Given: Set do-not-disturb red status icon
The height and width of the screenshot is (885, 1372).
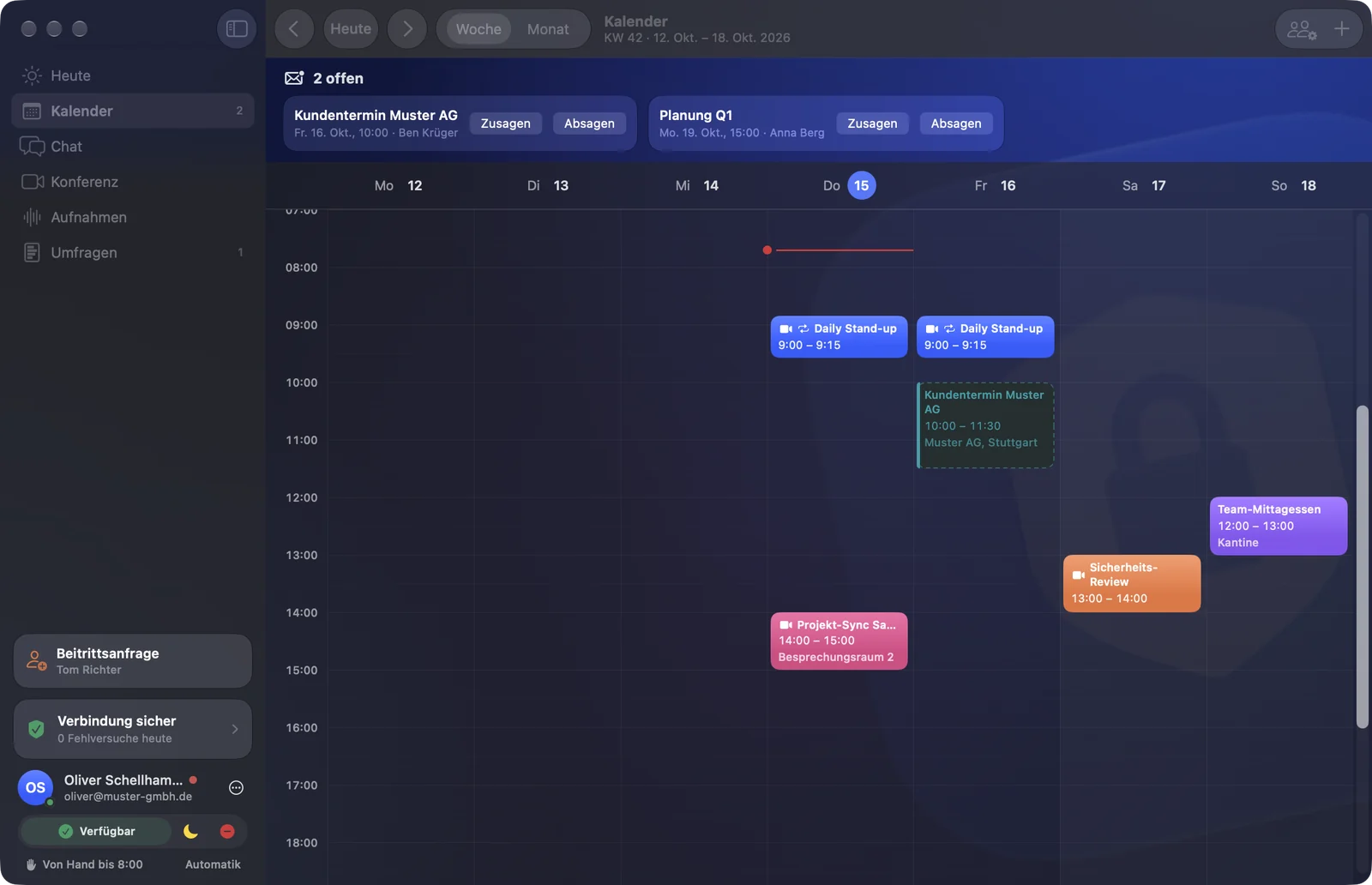Looking at the screenshot, I should [227, 831].
